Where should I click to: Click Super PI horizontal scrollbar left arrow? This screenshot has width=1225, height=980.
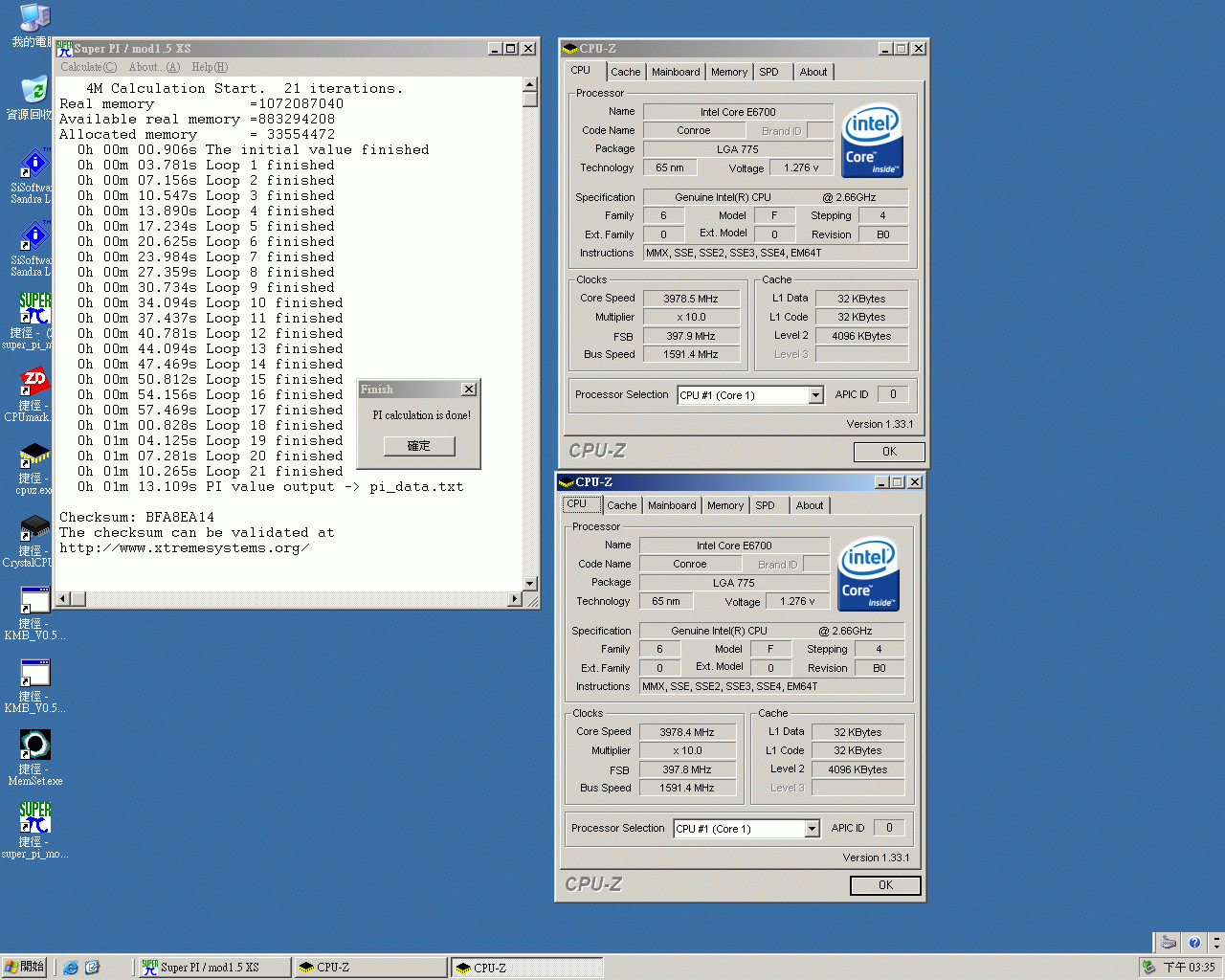click(63, 599)
